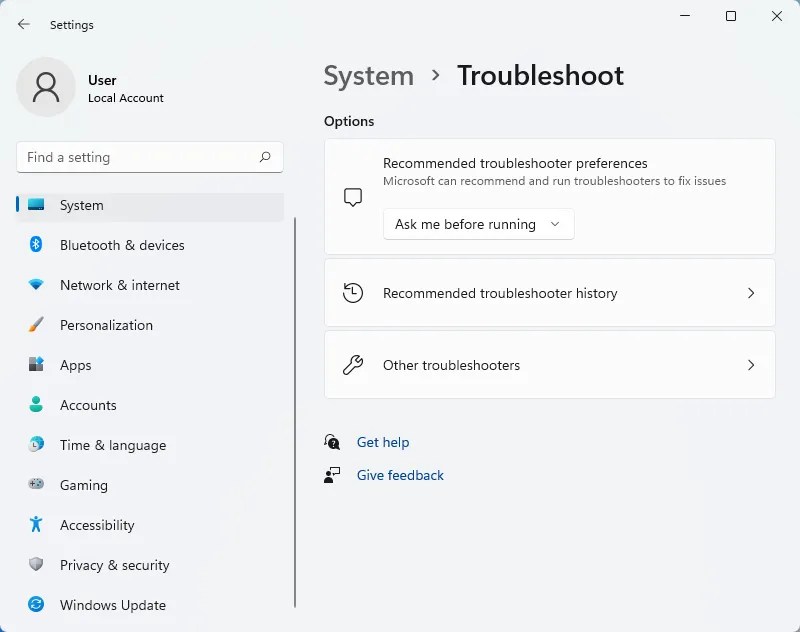Open the Ask me before running dropdown
This screenshot has width=800, height=632.
[x=478, y=224]
